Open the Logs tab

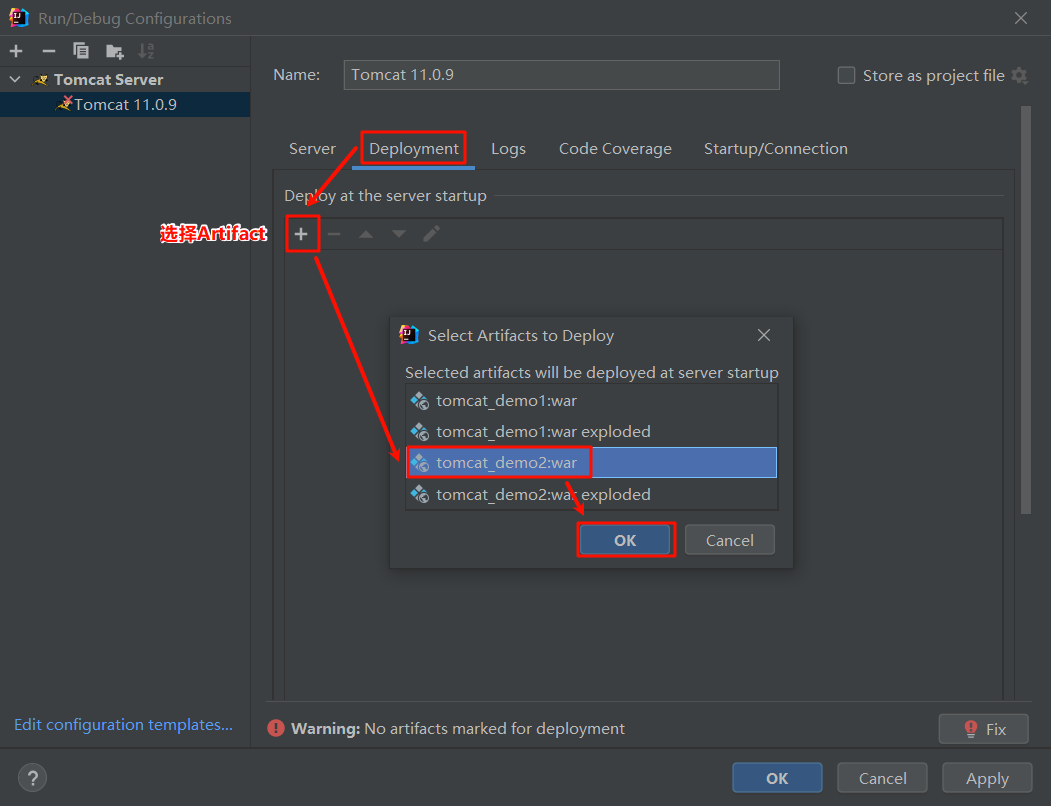508,148
